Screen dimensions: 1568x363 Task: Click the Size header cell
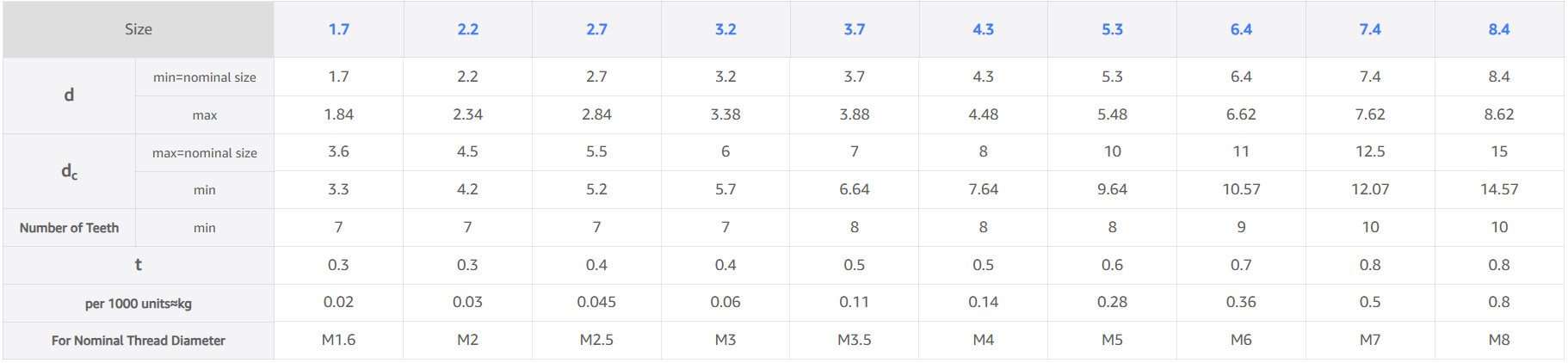click(138, 29)
